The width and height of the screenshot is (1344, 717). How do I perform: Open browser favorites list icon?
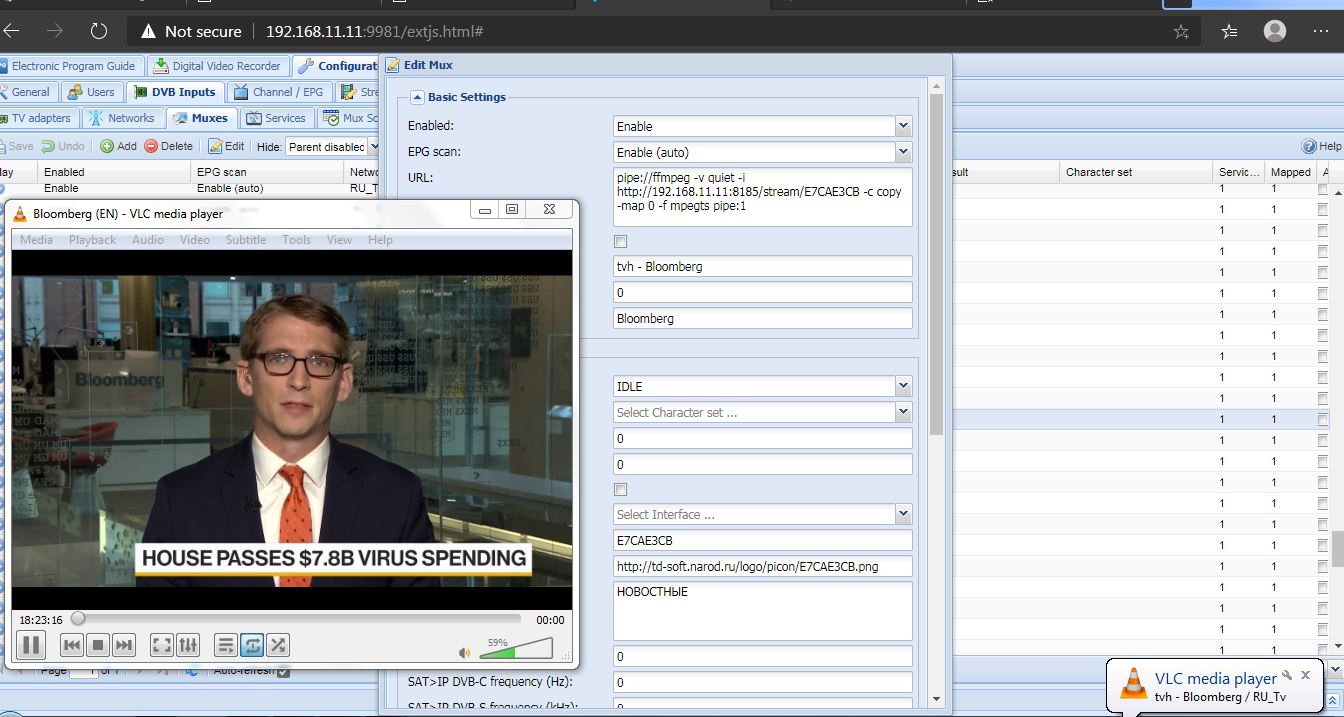[1229, 31]
